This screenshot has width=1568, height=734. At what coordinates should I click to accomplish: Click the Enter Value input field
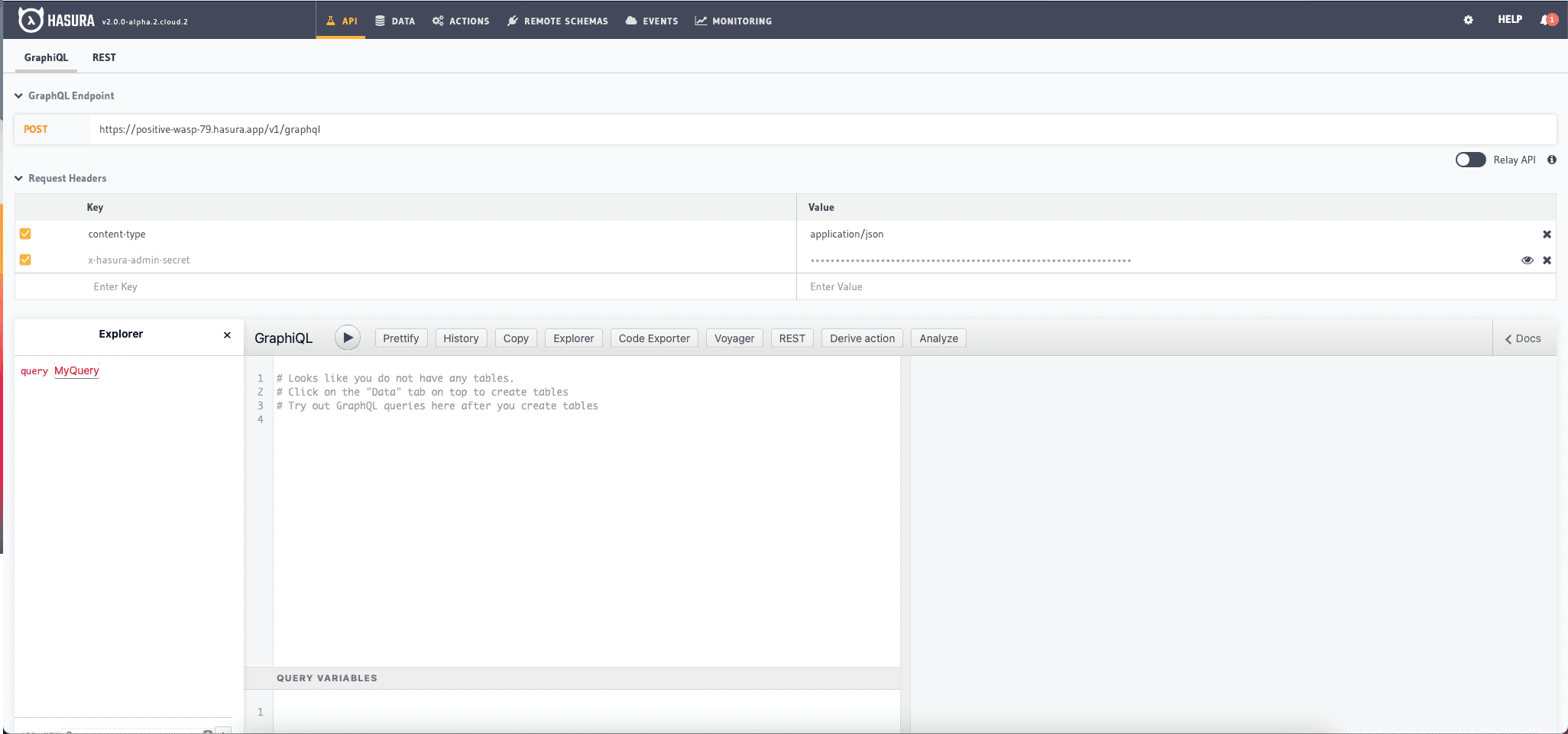(x=1175, y=286)
